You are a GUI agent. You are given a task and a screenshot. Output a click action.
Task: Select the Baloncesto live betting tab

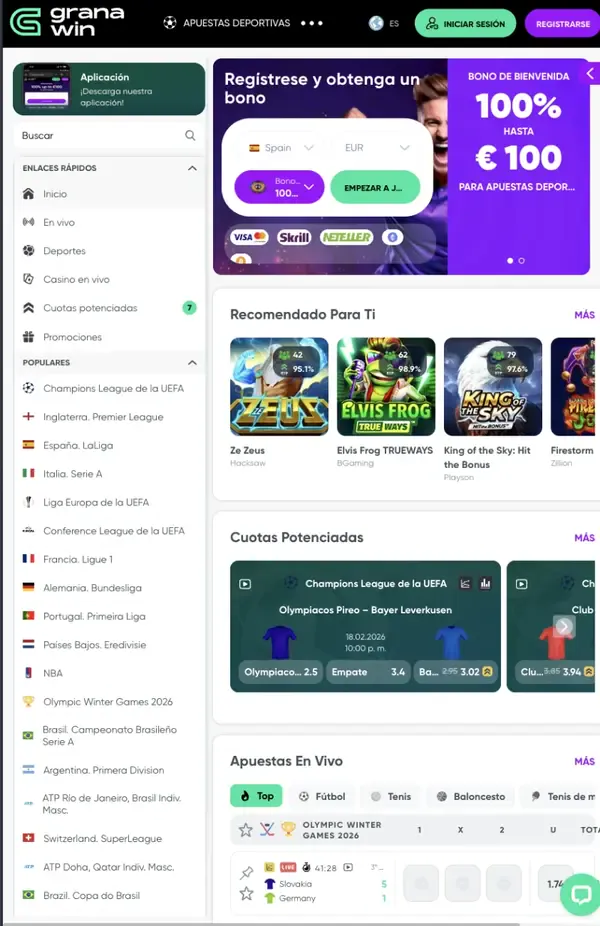coord(471,796)
